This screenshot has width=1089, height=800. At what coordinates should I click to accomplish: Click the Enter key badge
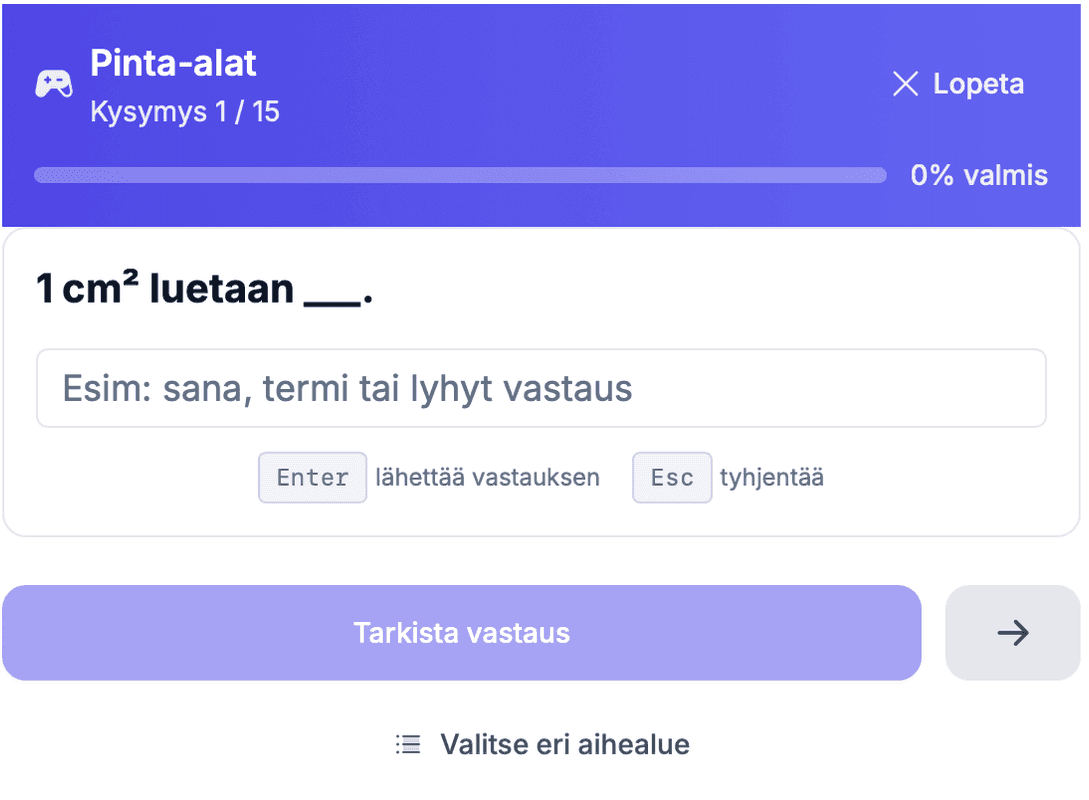[x=312, y=477]
